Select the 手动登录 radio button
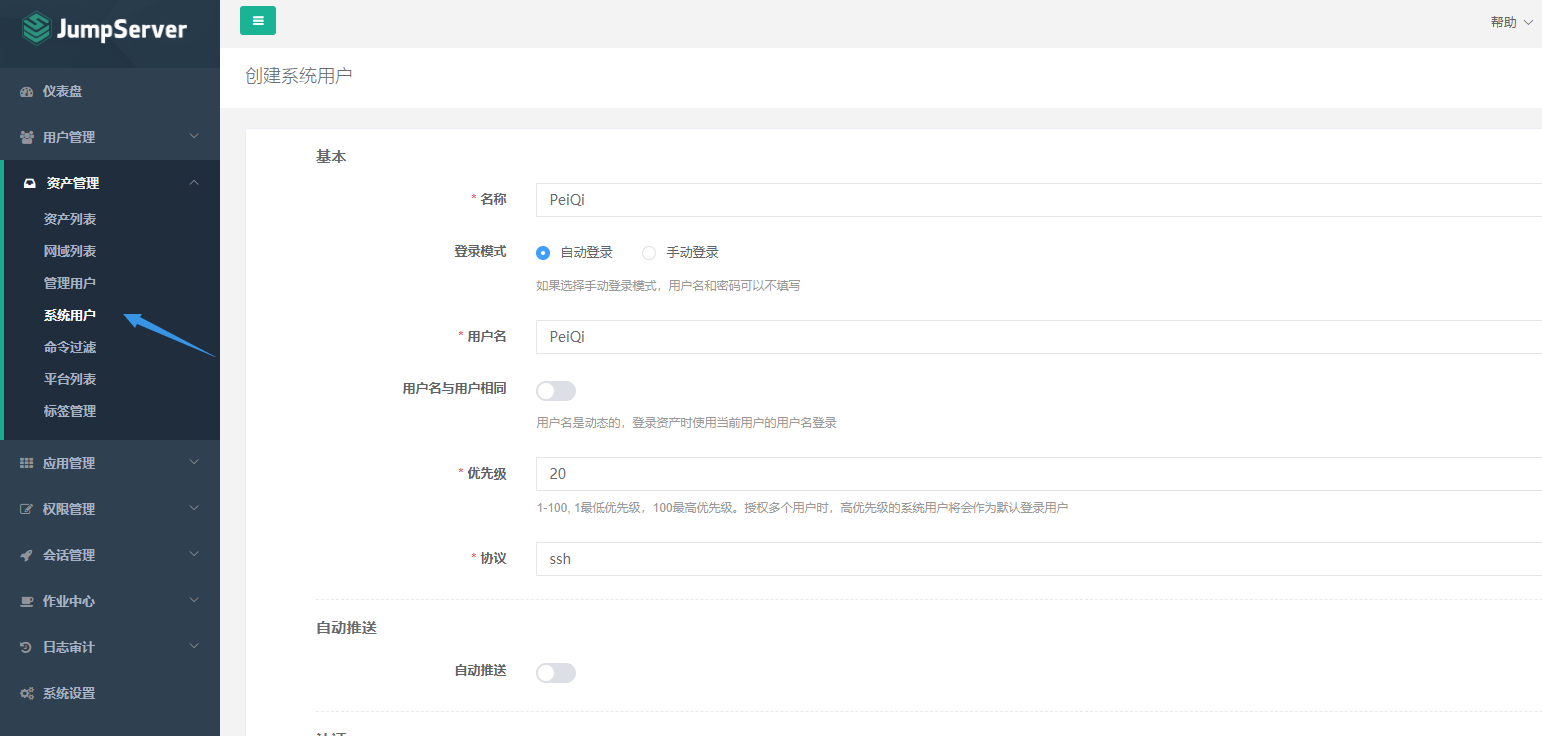The width and height of the screenshot is (1542, 736). point(649,253)
